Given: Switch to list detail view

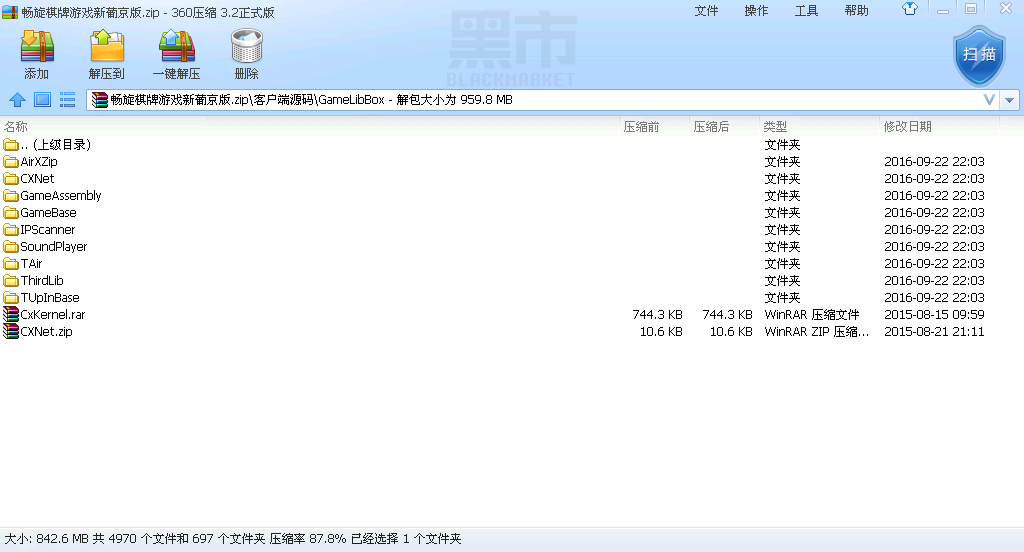Looking at the screenshot, I should click(x=67, y=100).
